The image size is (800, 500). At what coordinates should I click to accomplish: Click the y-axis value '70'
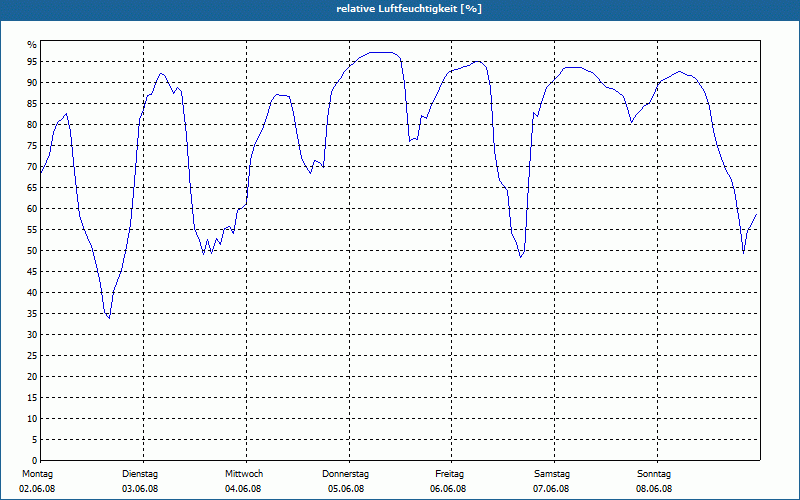point(32,167)
